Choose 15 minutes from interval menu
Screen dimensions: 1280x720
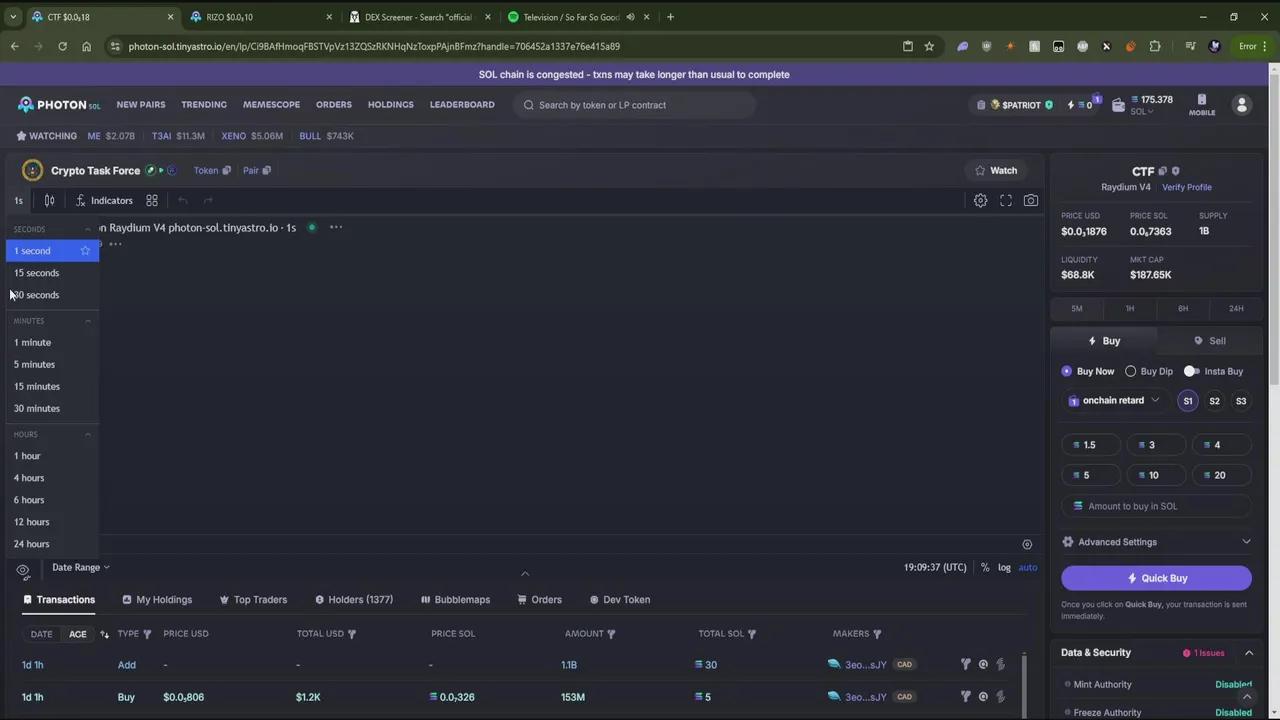pyautogui.click(x=37, y=386)
